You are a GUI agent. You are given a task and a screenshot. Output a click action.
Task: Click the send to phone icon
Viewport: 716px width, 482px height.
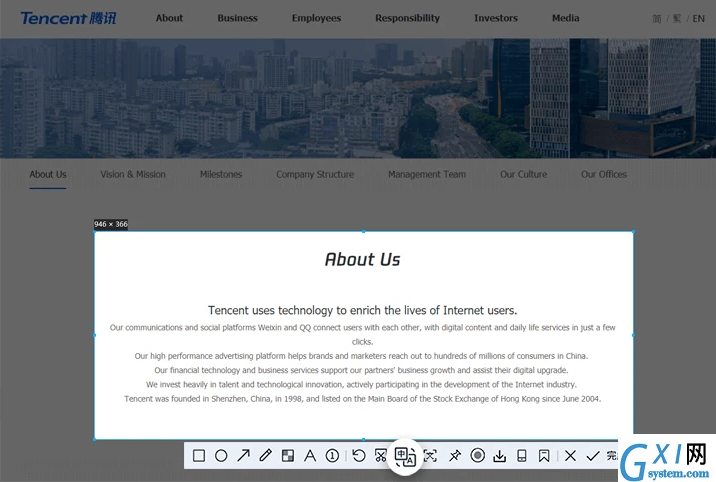[521, 456]
